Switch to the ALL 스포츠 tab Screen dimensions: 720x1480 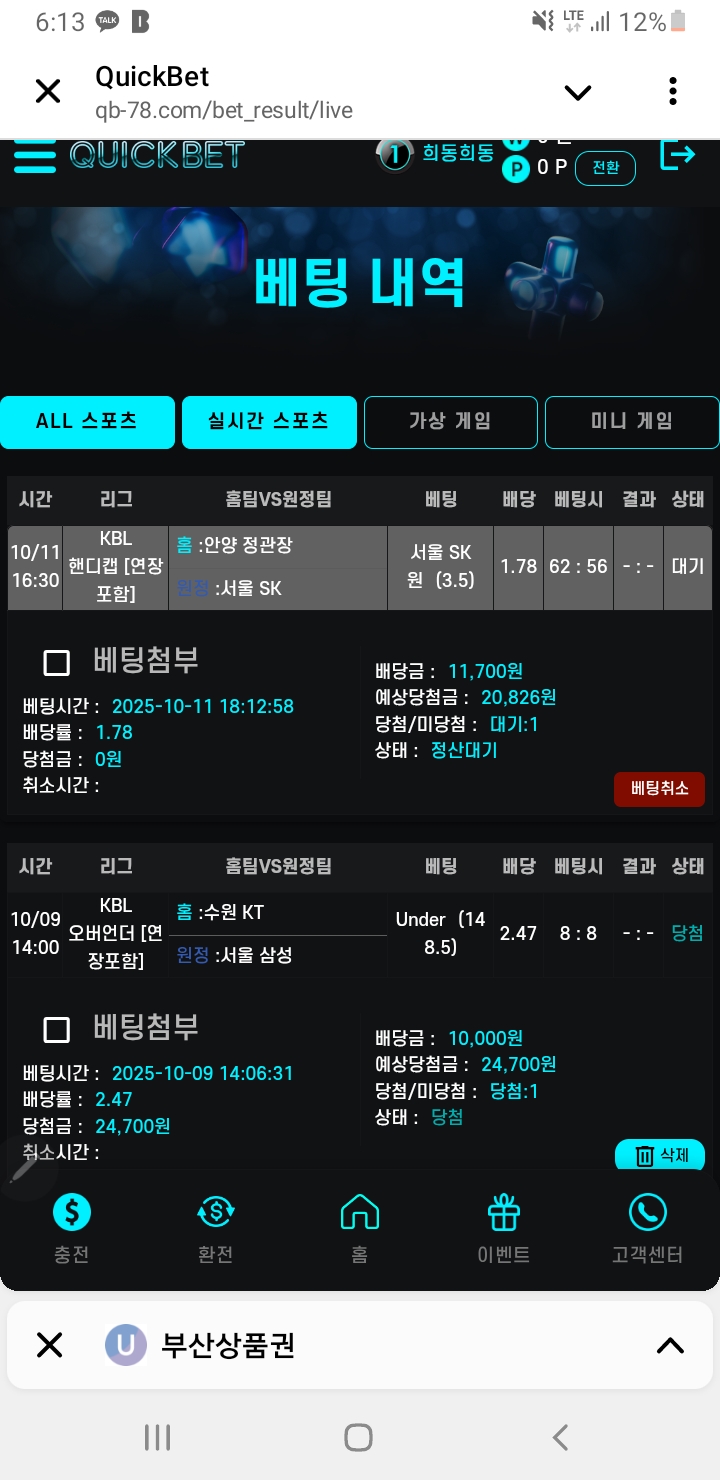pos(87,422)
